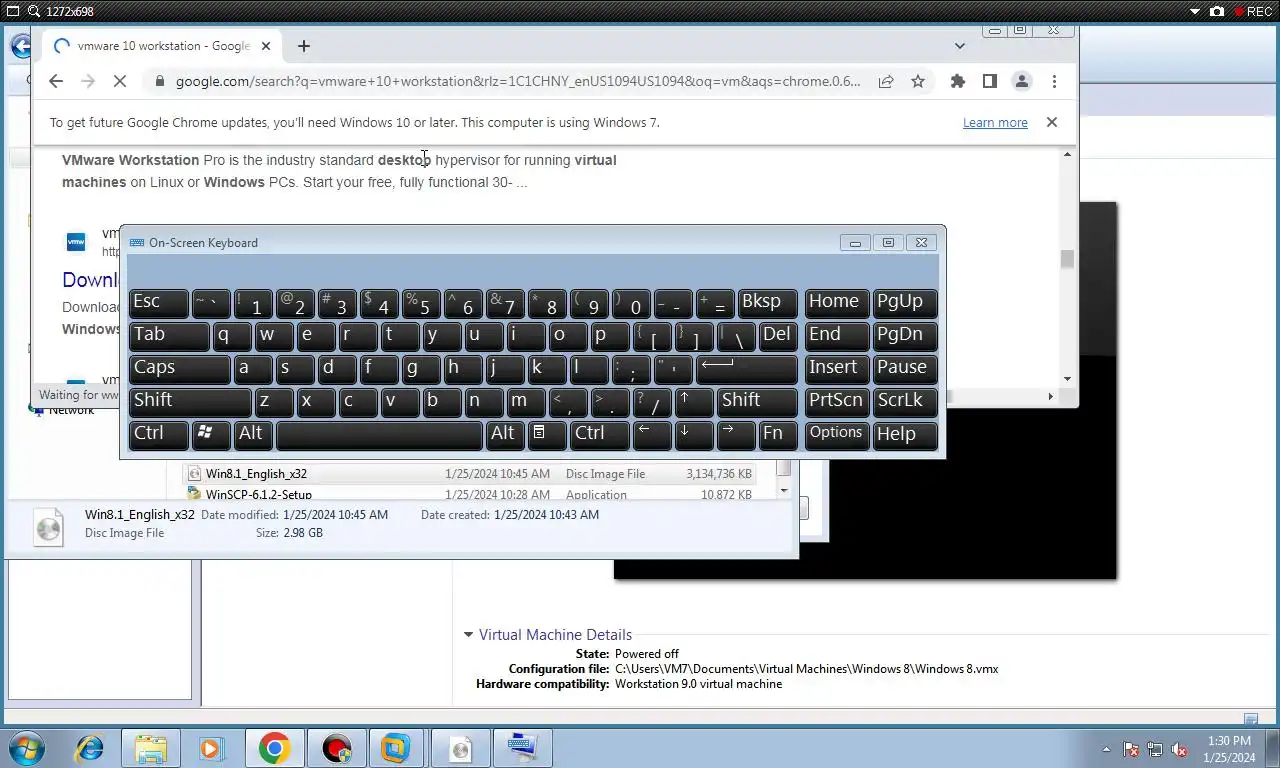The image size is (1280, 768).
Task: Click the Windows 8.vmx configuration file path
Action: (806, 669)
